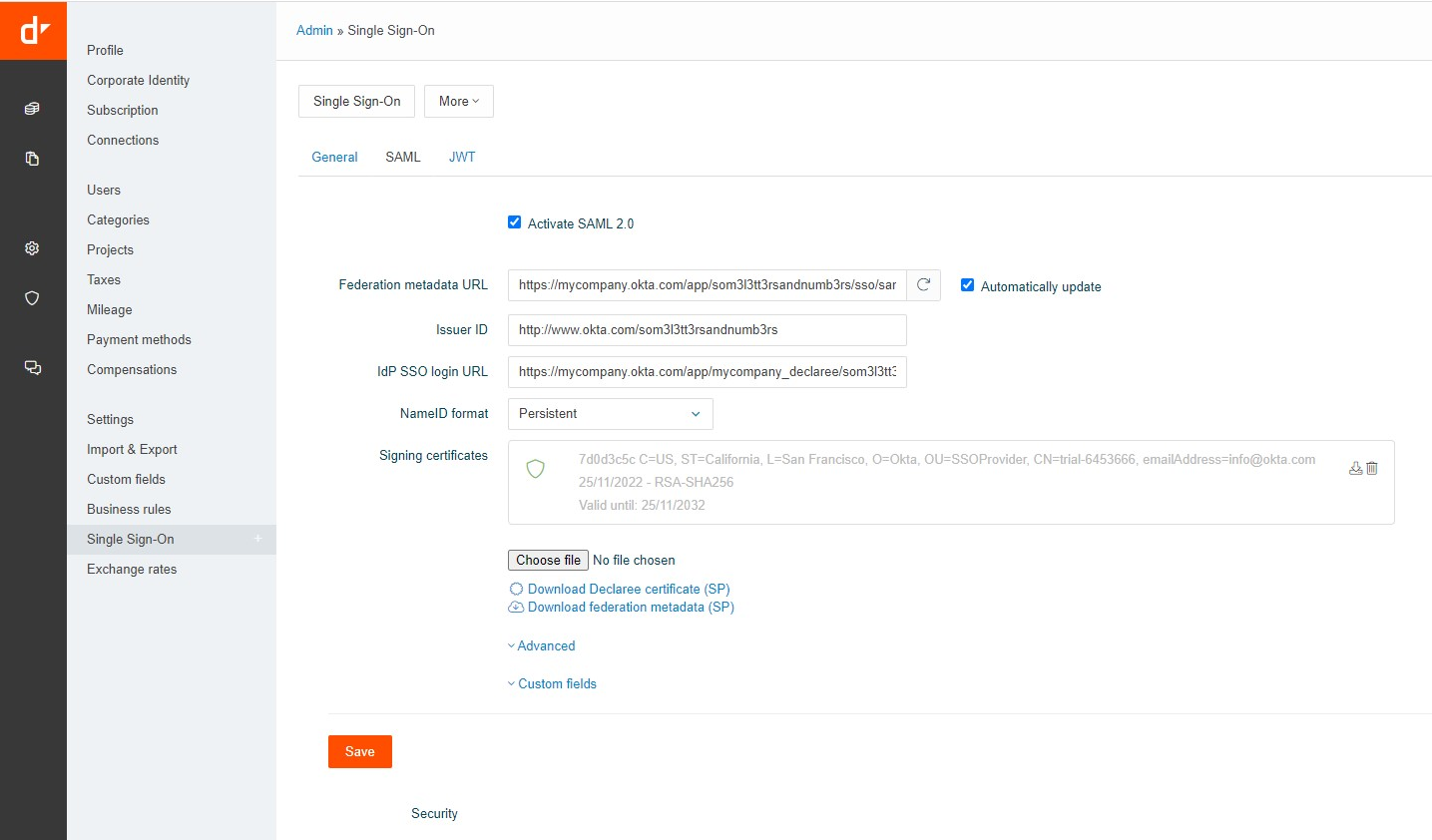Viewport: 1432px width, 840px height.
Task: Open the More dropdown button
Action: (x=458, y=102)
